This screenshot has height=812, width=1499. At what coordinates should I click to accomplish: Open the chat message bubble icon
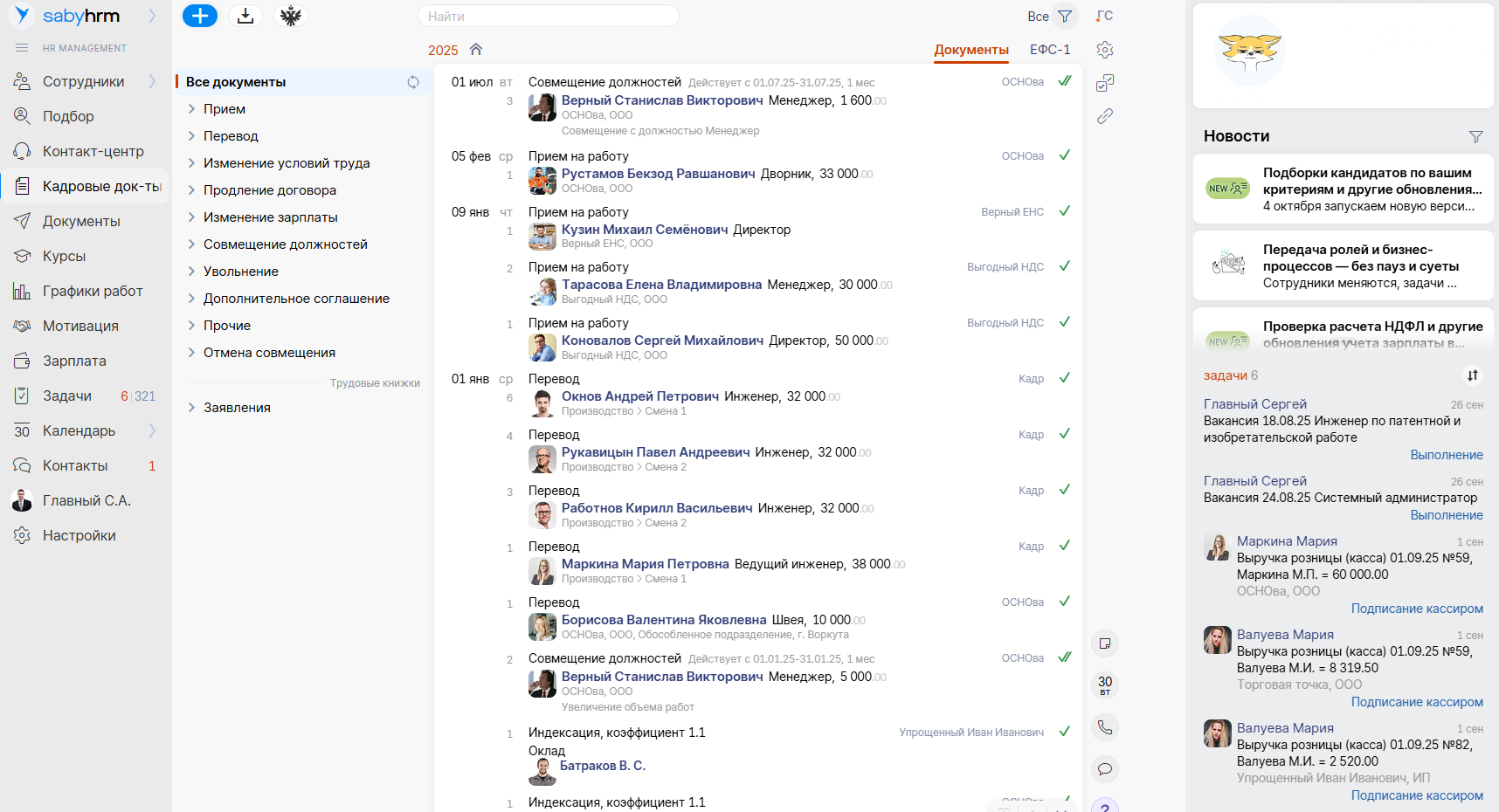pos(1105,769)
